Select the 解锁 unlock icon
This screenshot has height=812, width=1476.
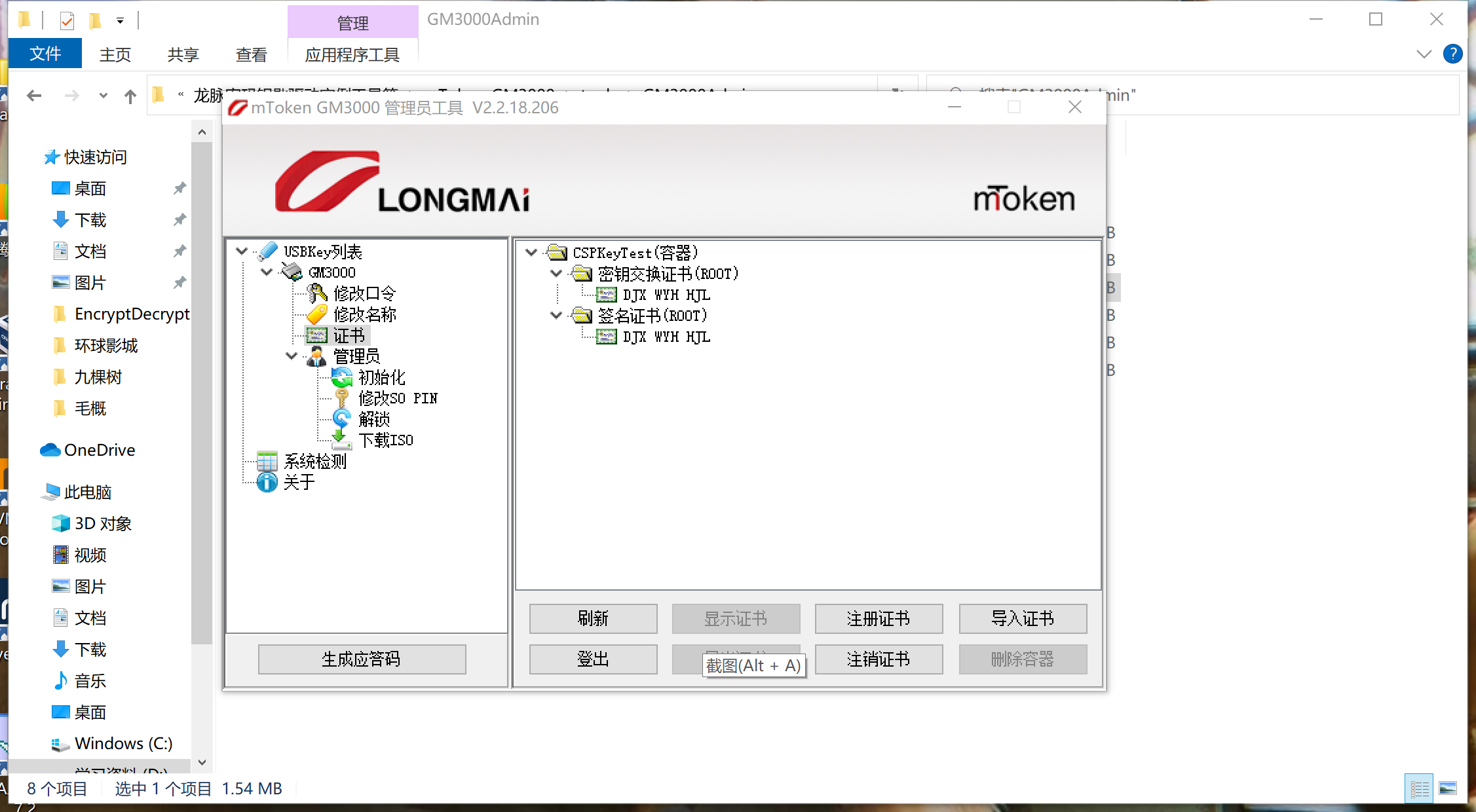pos(341,418)
